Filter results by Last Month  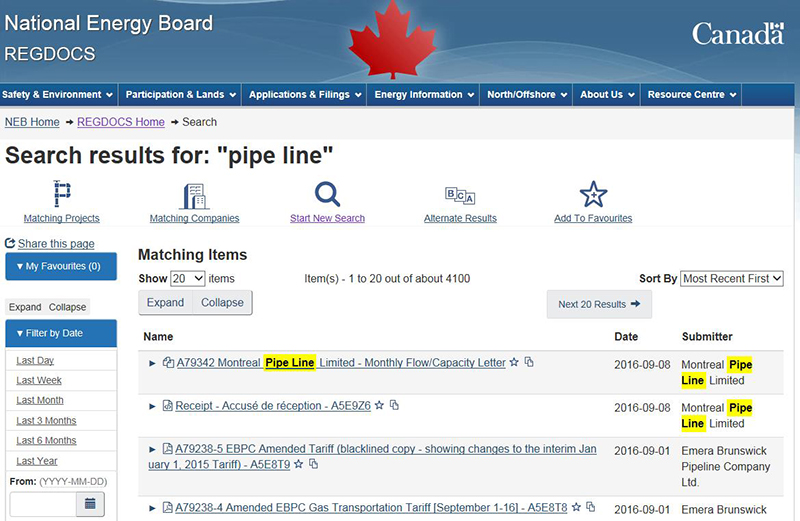tap(40, 401)
